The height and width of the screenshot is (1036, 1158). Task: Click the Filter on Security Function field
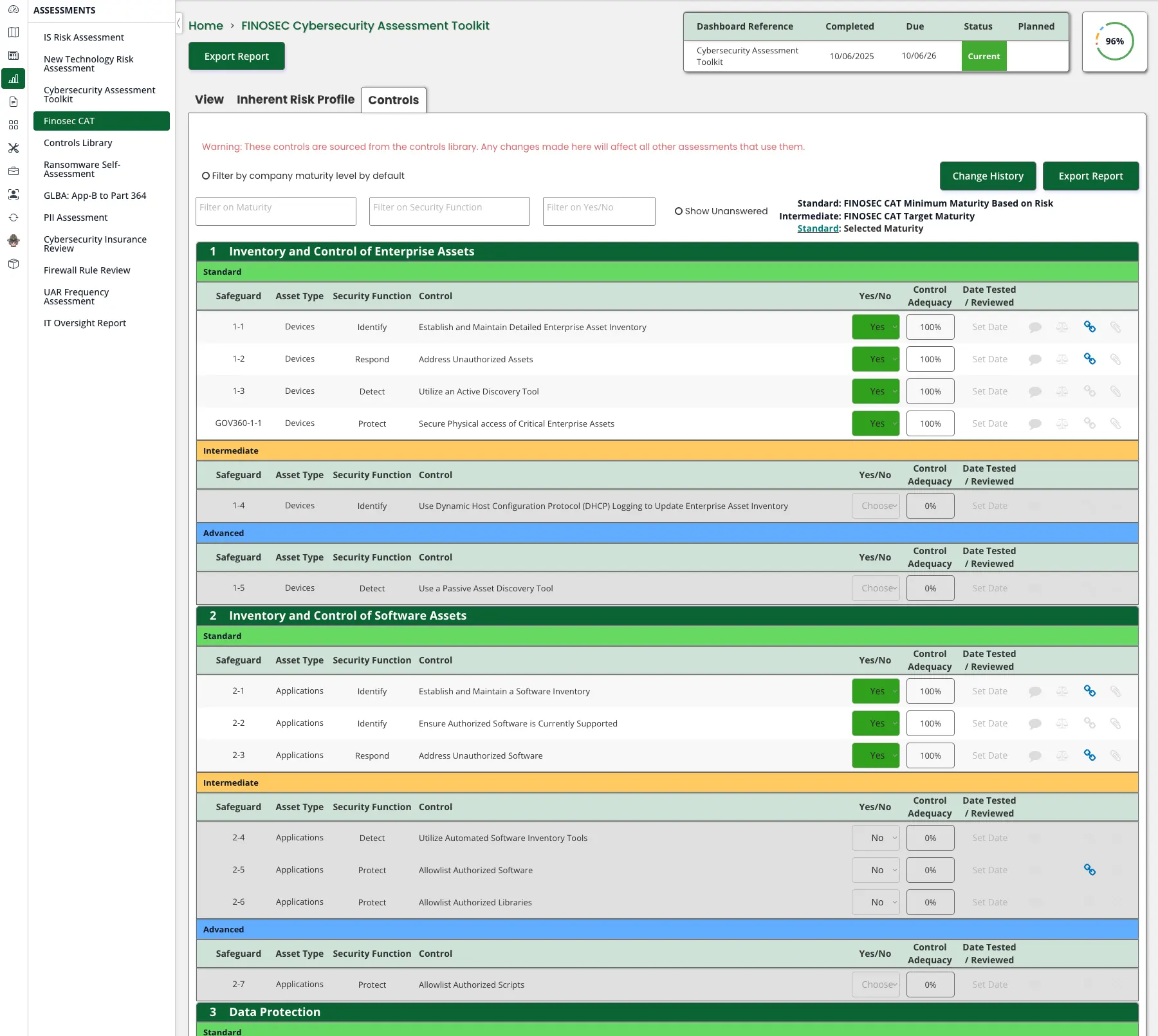[x=449, y=211]
